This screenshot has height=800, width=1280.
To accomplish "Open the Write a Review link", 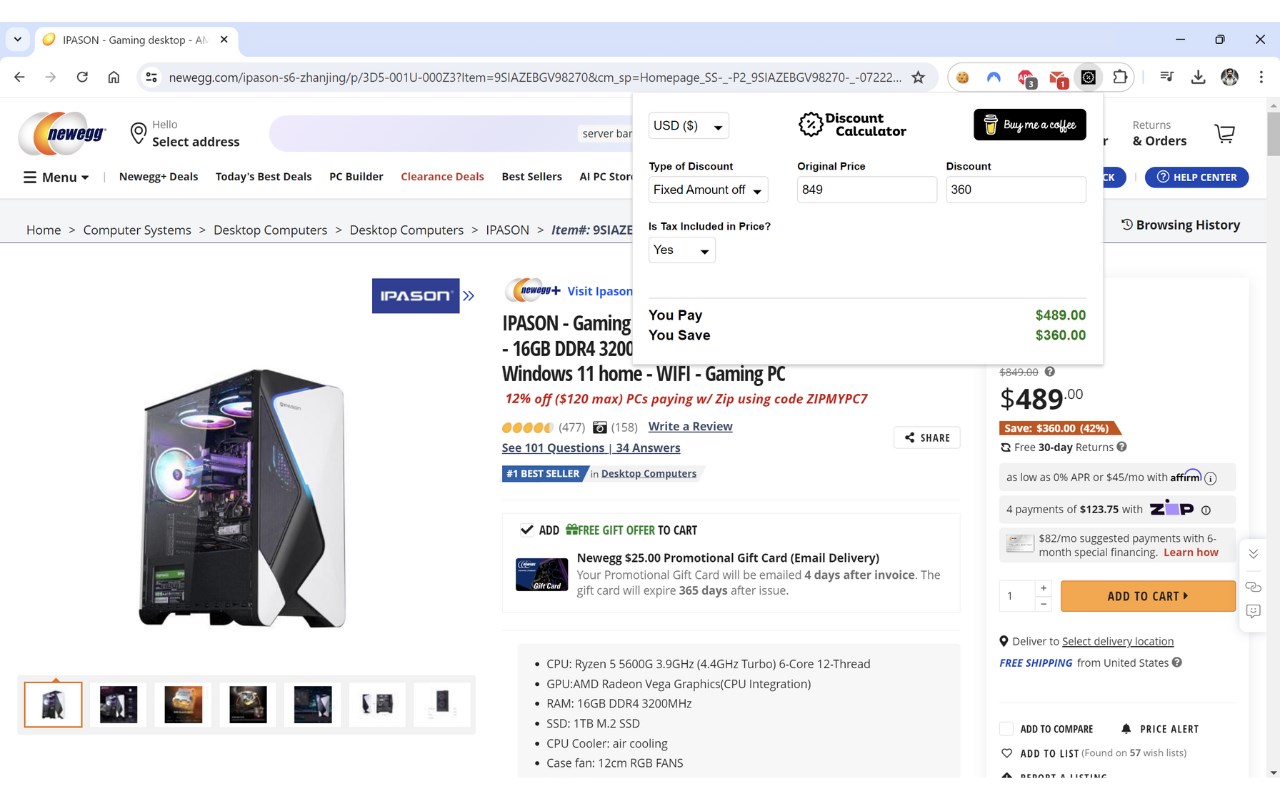I will 690,427.
